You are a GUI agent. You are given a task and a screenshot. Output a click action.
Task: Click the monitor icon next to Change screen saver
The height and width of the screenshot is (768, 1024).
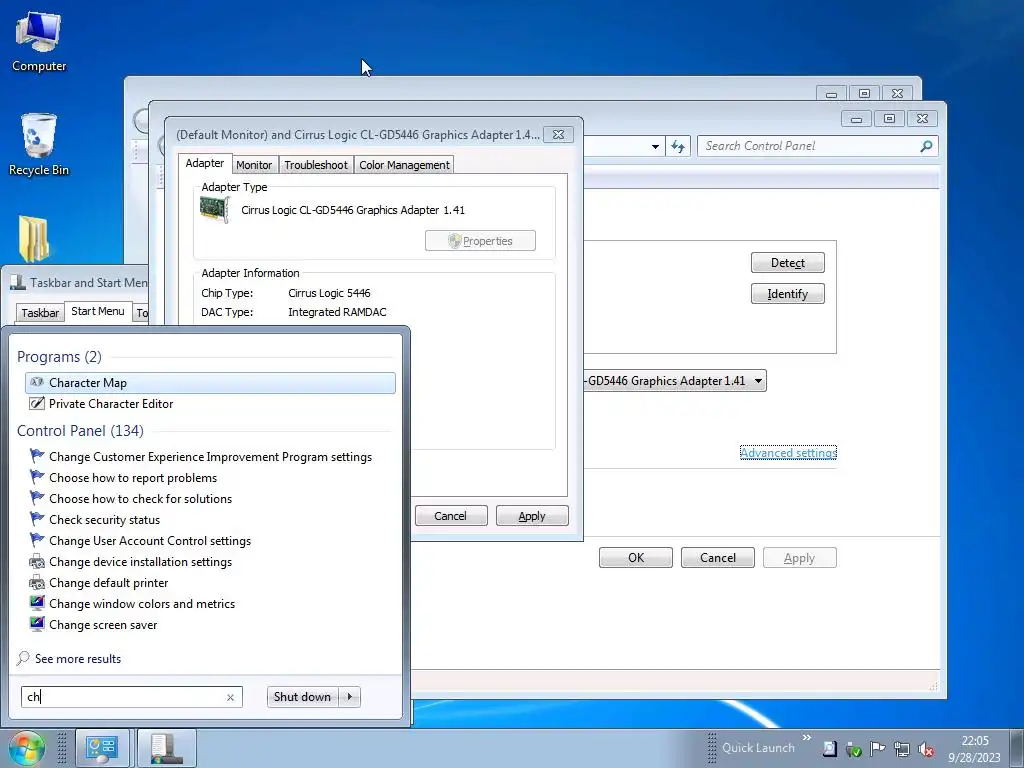[x=37, y=624]
